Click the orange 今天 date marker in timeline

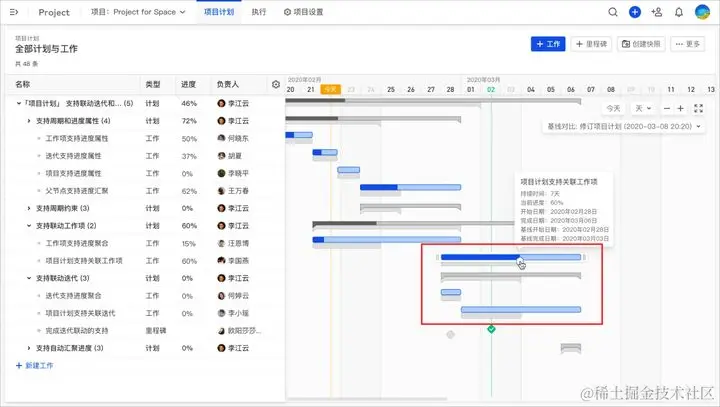point(330,90)
